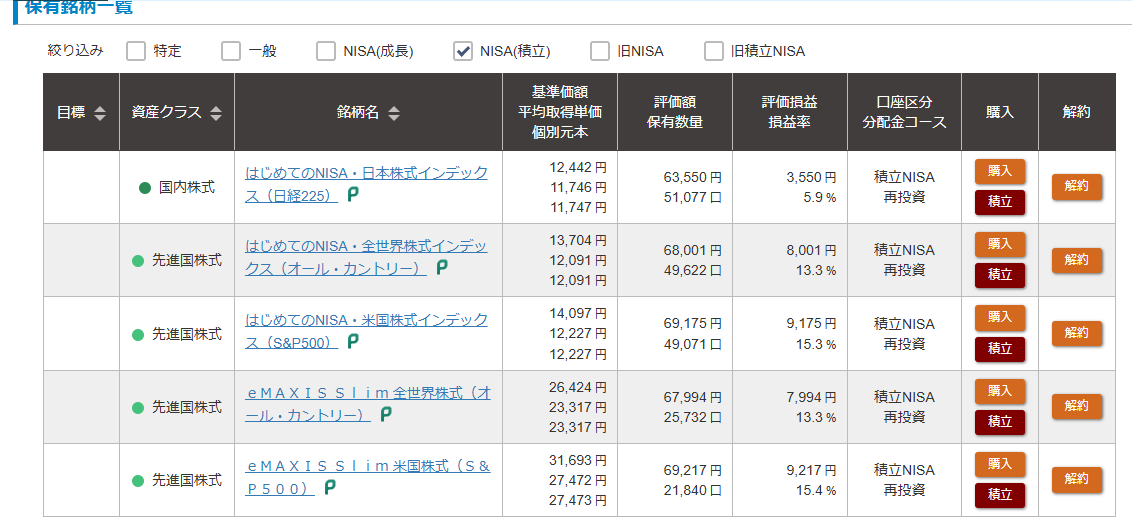The height and width of the screenshot is (528, 1132).
Task: Click 積立 for eMAXIS Slim 米国株式 row
Action: click(x=1000, y=495)
